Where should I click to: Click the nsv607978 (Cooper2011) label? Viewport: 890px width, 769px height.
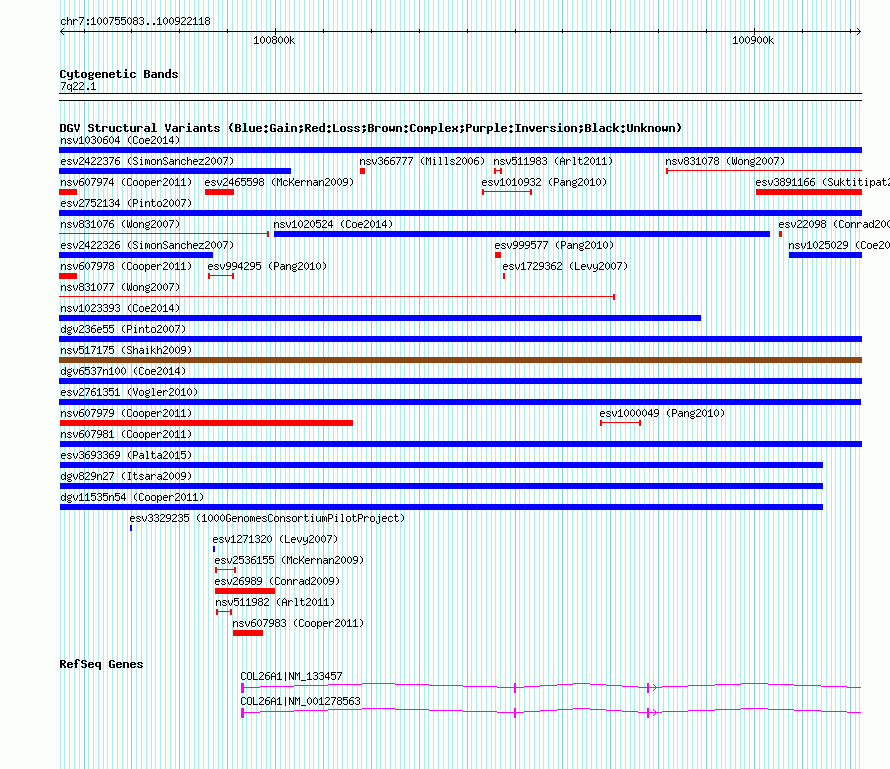pyautogui.click(x=126, y=266)
